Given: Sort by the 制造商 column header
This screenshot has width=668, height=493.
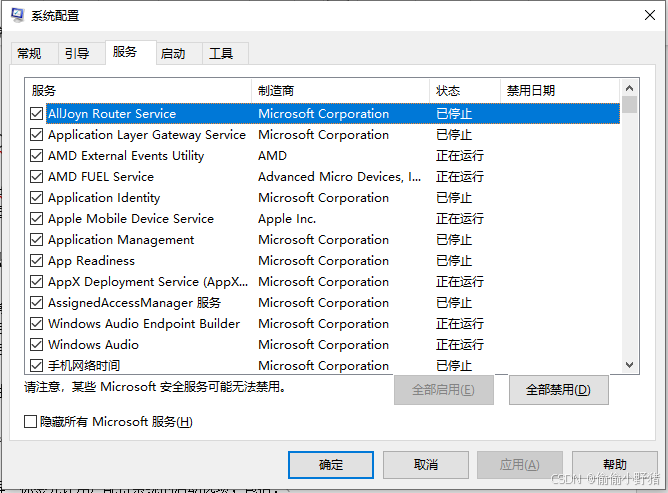Looking at the screenshot, I should tap(340, 90).
